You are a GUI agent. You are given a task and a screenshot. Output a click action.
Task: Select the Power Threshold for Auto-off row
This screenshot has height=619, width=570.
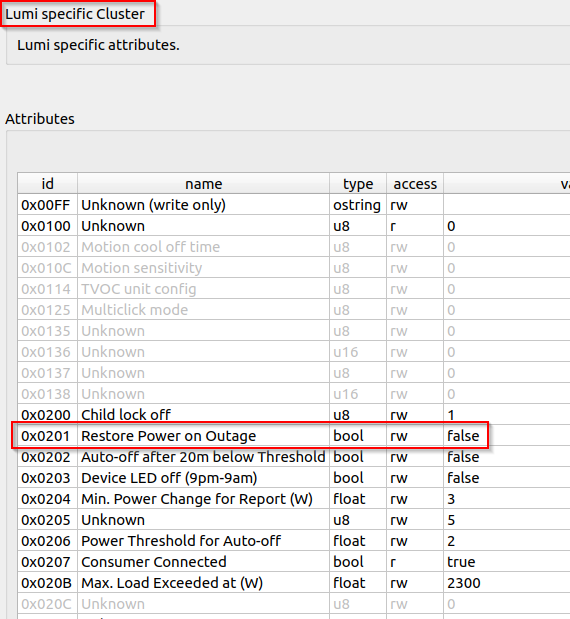294,540
